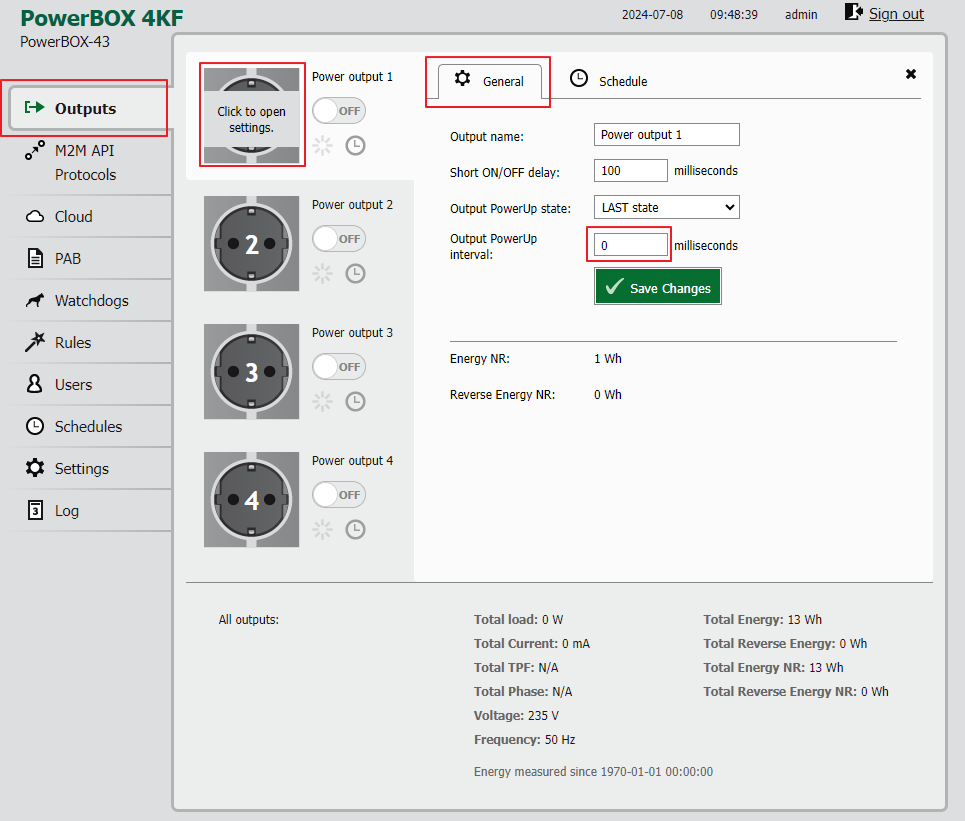Close the output settings panel
The image size is (965, 821).
coord(911,74)
